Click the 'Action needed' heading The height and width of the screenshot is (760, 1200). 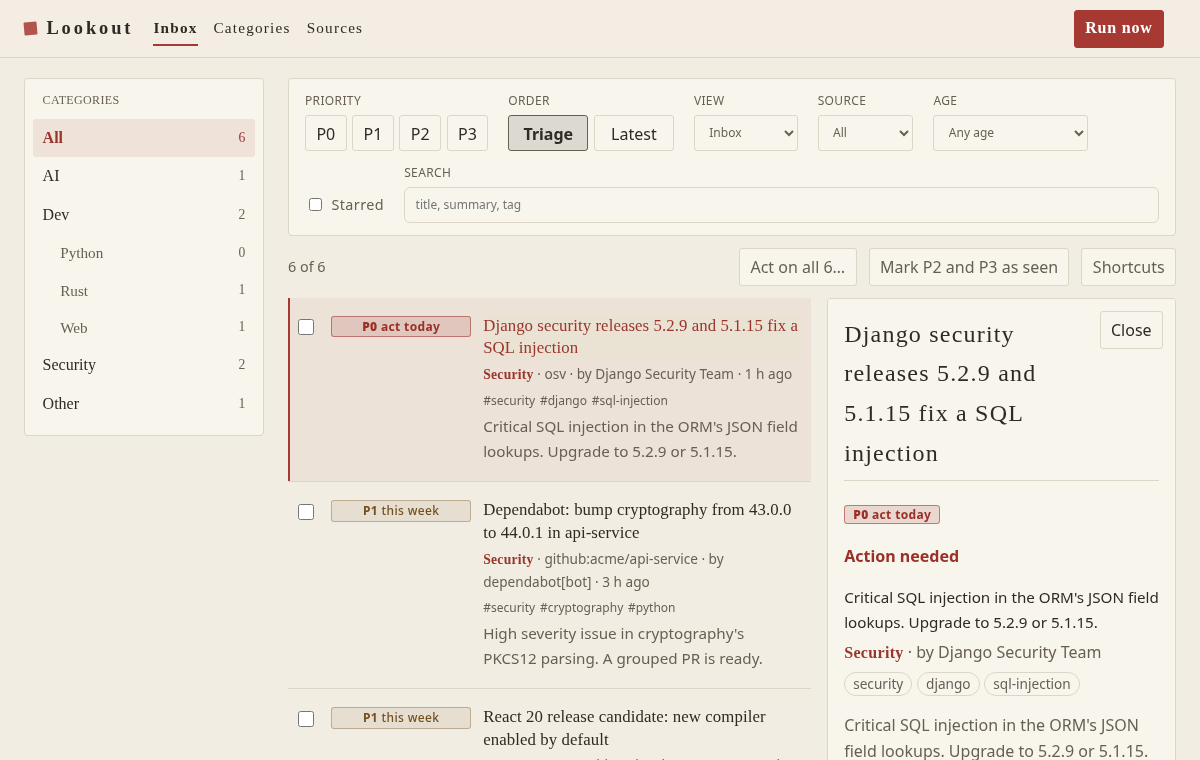point(901,557)
